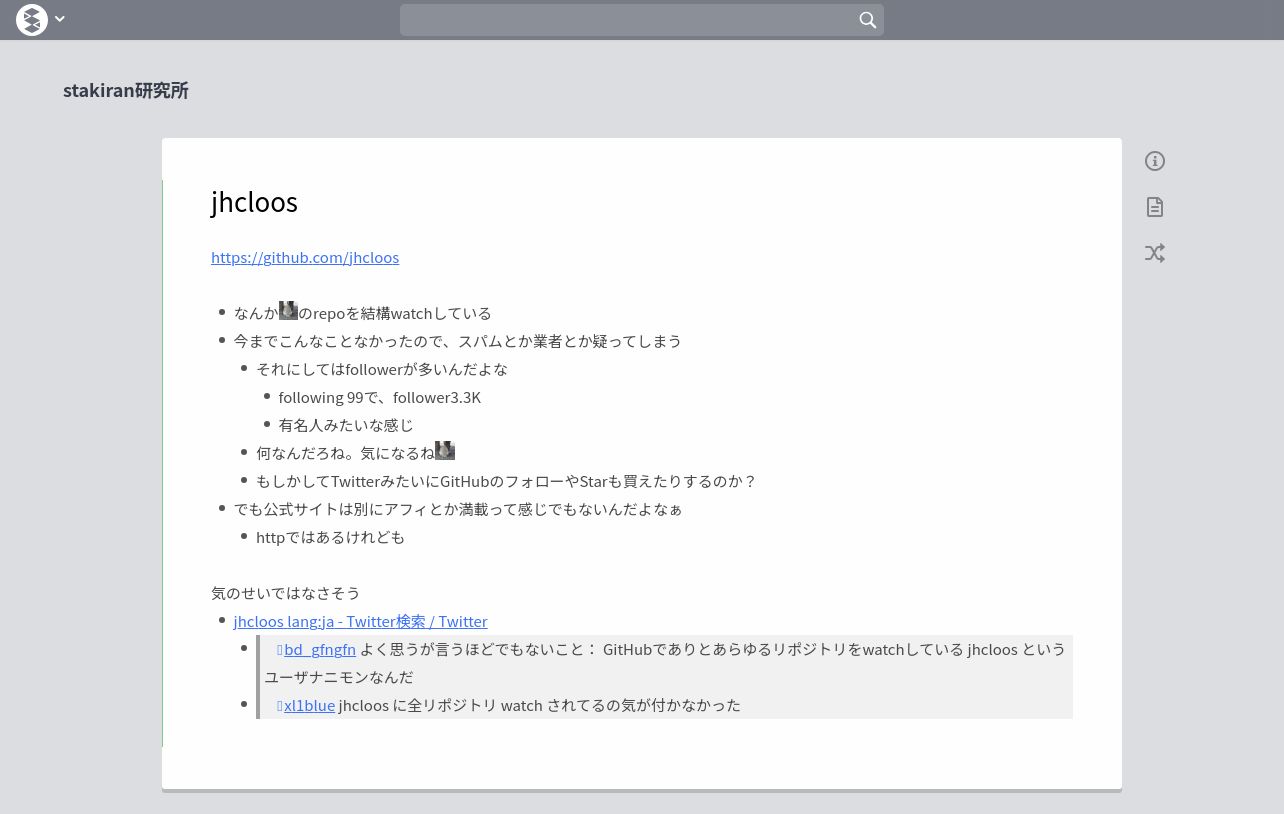Click the line httpではあるけれども
The width and height of the screenshot is (1284, 814).
330,537
